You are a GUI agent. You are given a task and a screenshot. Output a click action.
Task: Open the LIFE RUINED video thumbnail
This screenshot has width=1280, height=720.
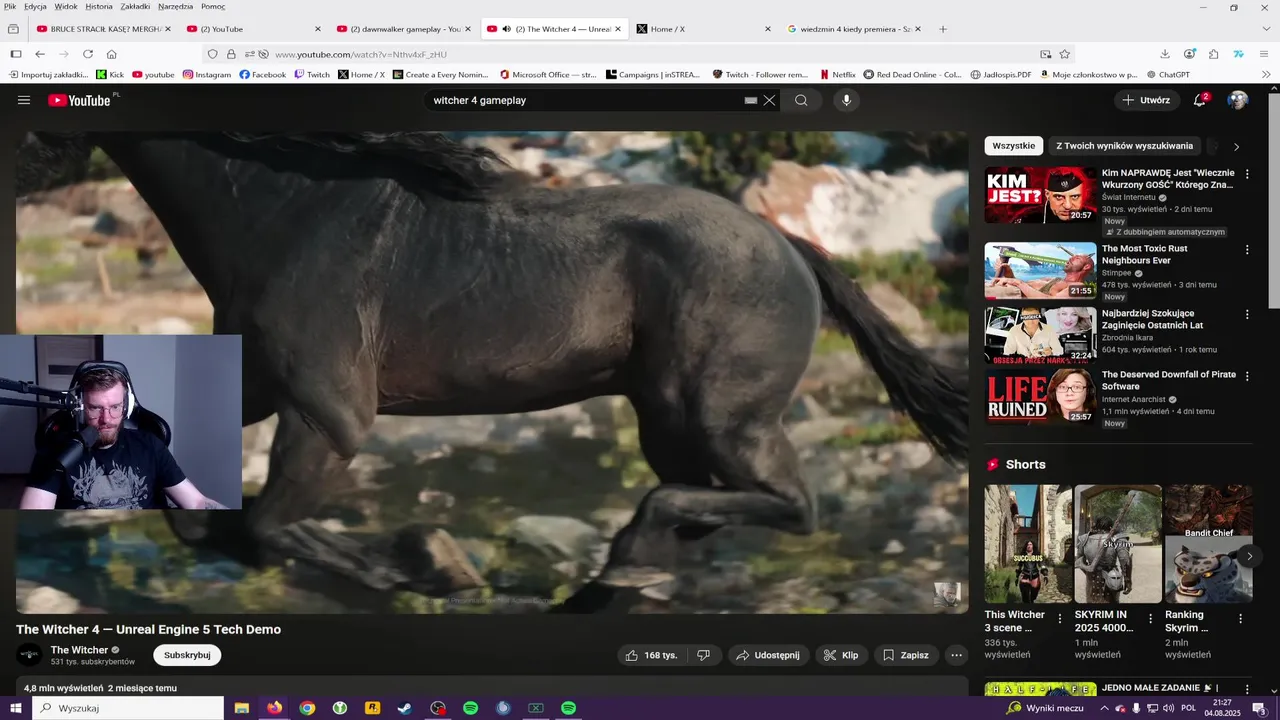(x=1040, y=396)
